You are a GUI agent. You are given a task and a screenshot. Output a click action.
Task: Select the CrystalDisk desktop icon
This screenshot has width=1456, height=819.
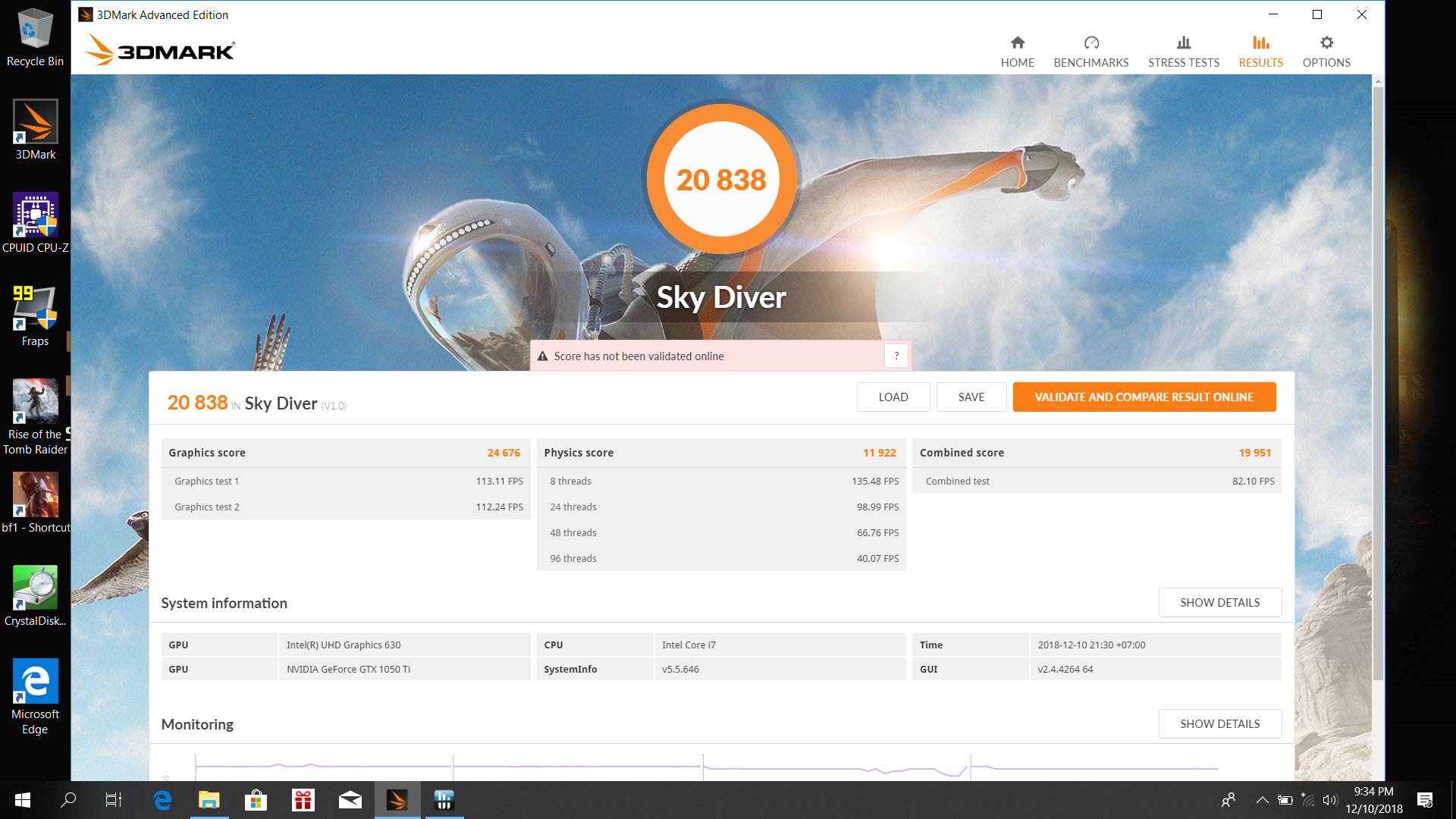(35, 596)
